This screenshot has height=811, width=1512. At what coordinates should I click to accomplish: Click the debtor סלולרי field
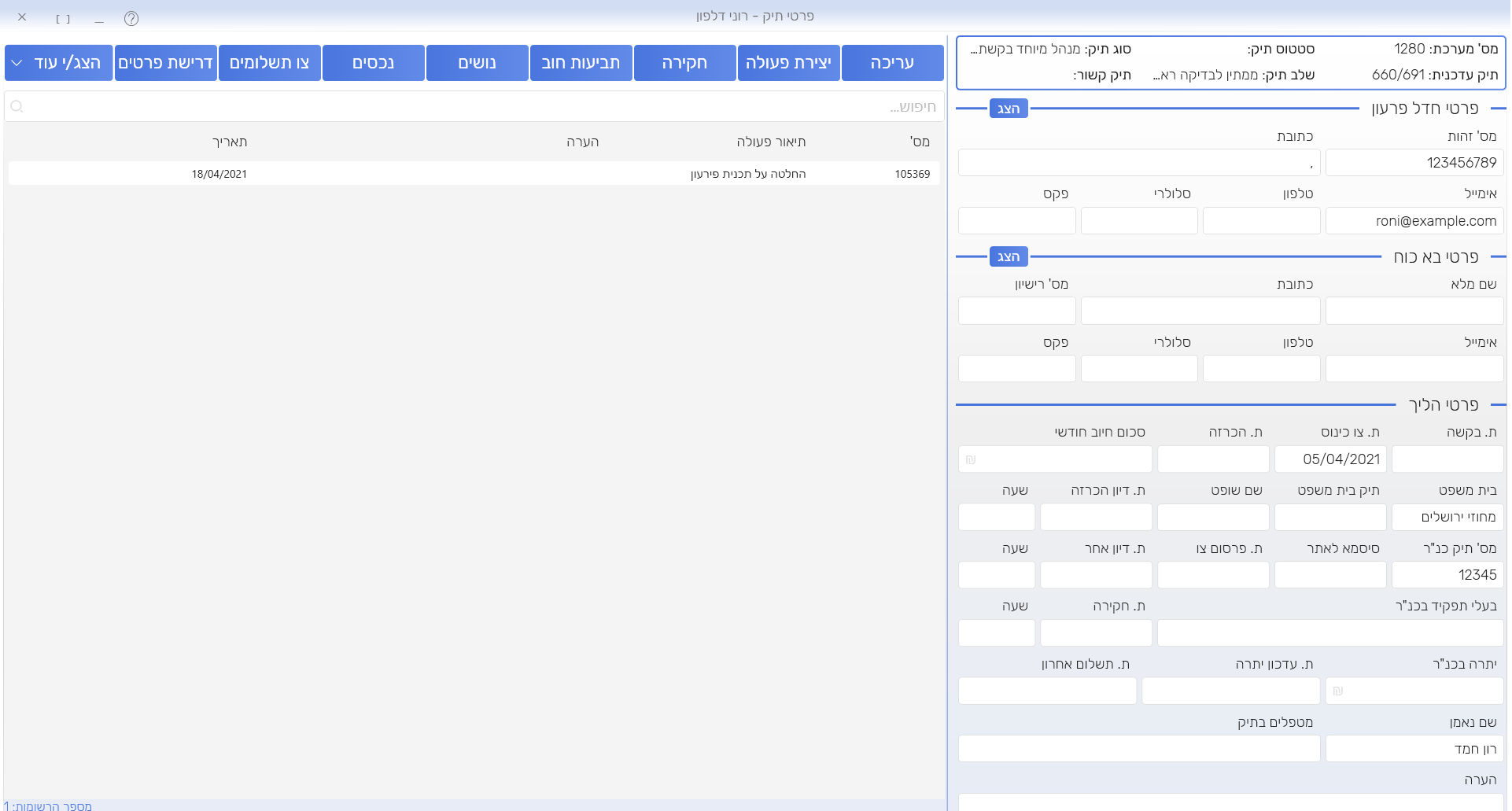pyautogui.click(x=1139, y=221)
